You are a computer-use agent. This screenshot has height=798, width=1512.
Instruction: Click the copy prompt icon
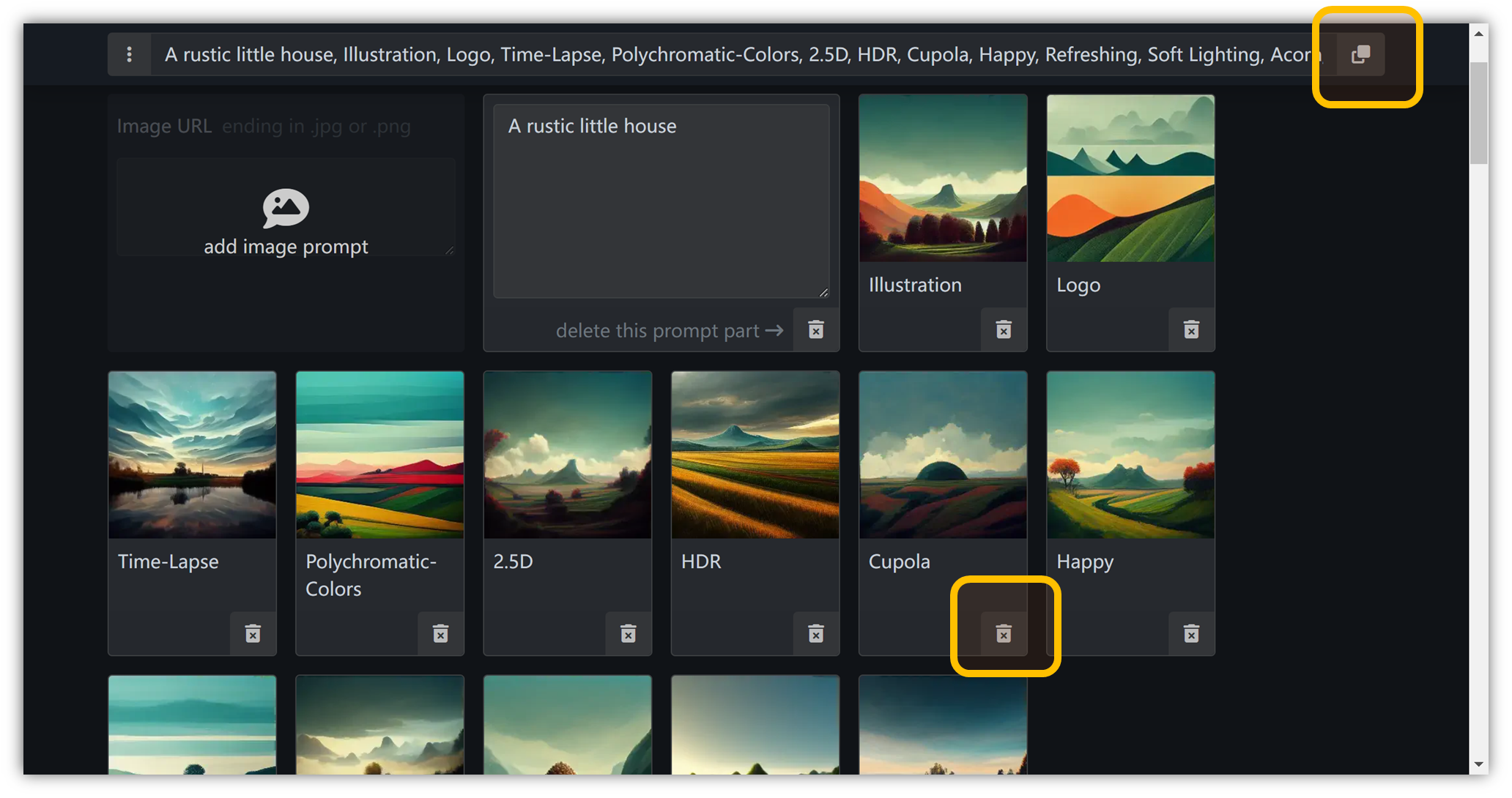tap(1360, 54)
